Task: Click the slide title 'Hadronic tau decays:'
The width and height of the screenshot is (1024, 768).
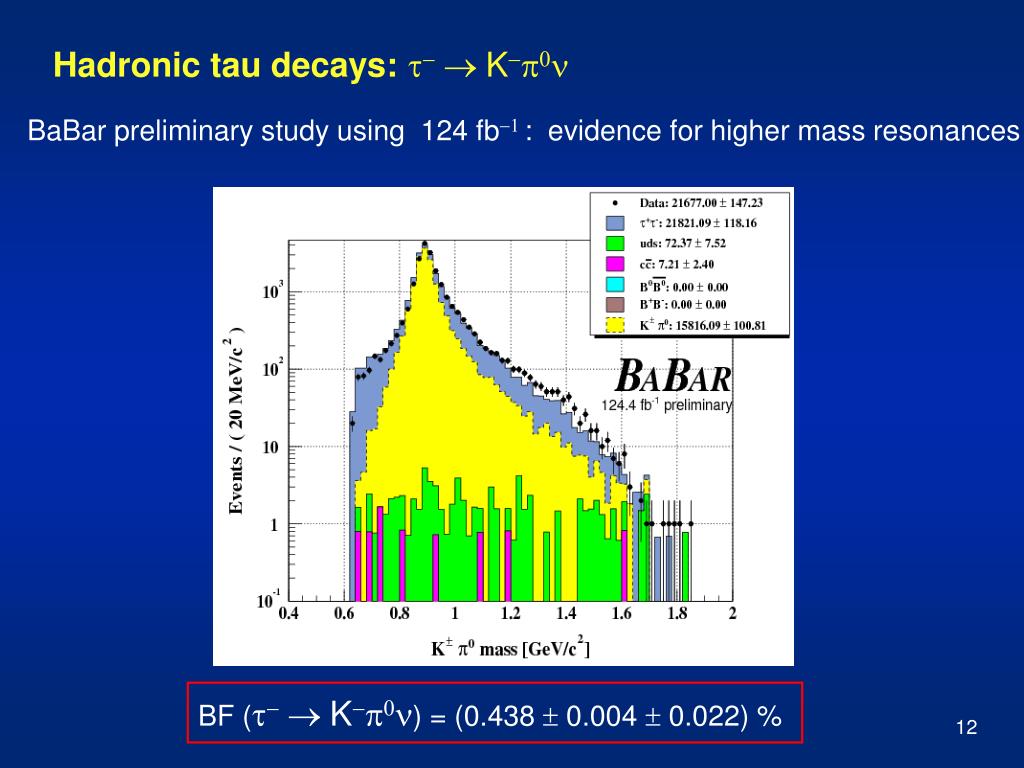Action: tap(225, 65)
